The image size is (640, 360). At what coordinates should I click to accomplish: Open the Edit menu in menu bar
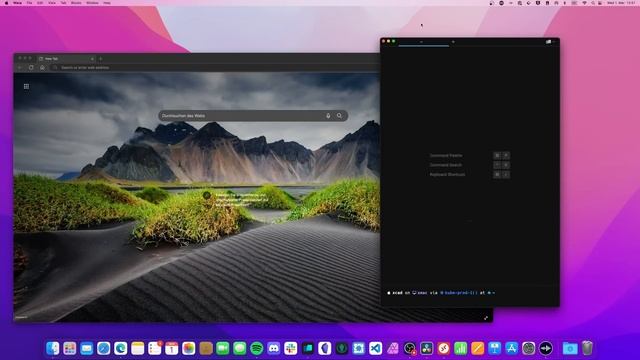pos(40,3)
